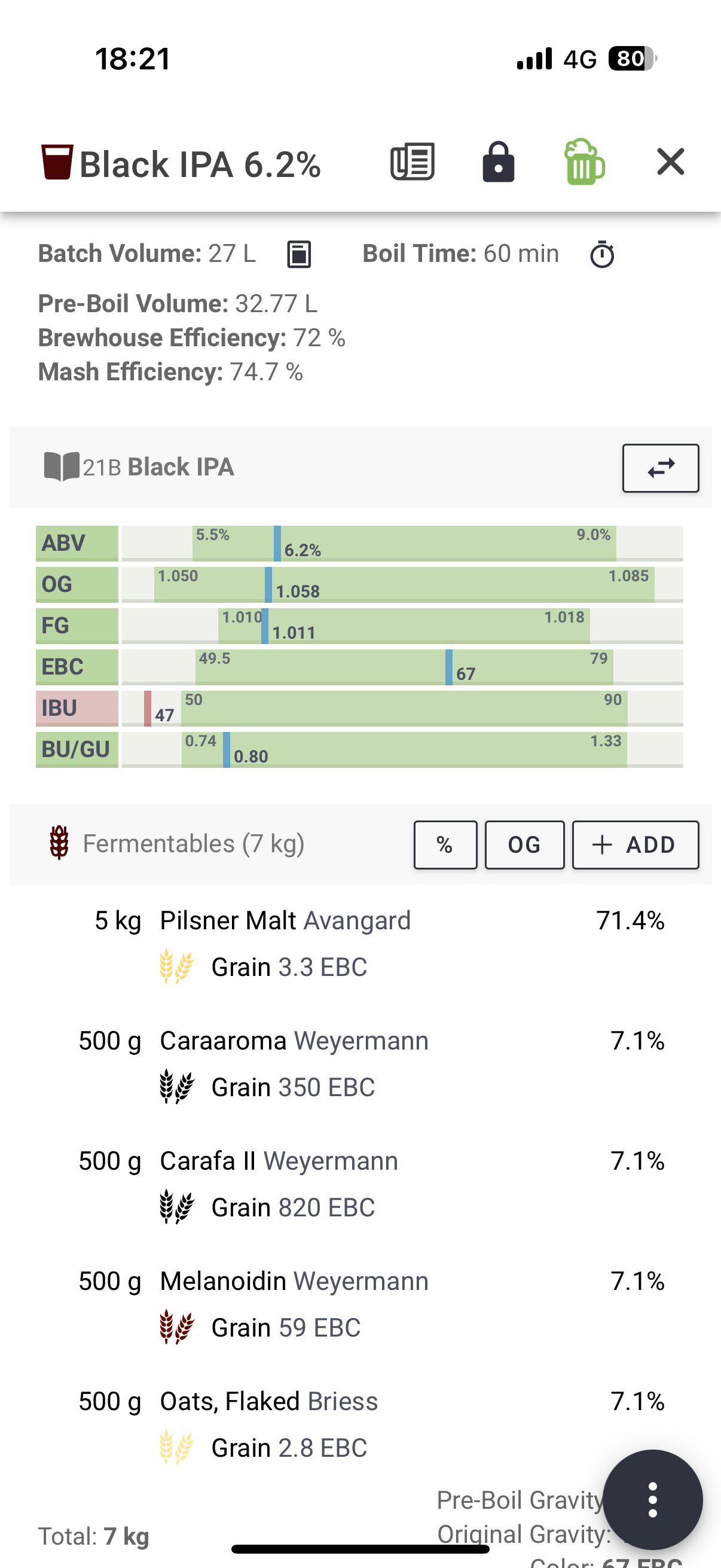
Task: Toggle the recipe lock icon
Action: [x=499, y=162]
